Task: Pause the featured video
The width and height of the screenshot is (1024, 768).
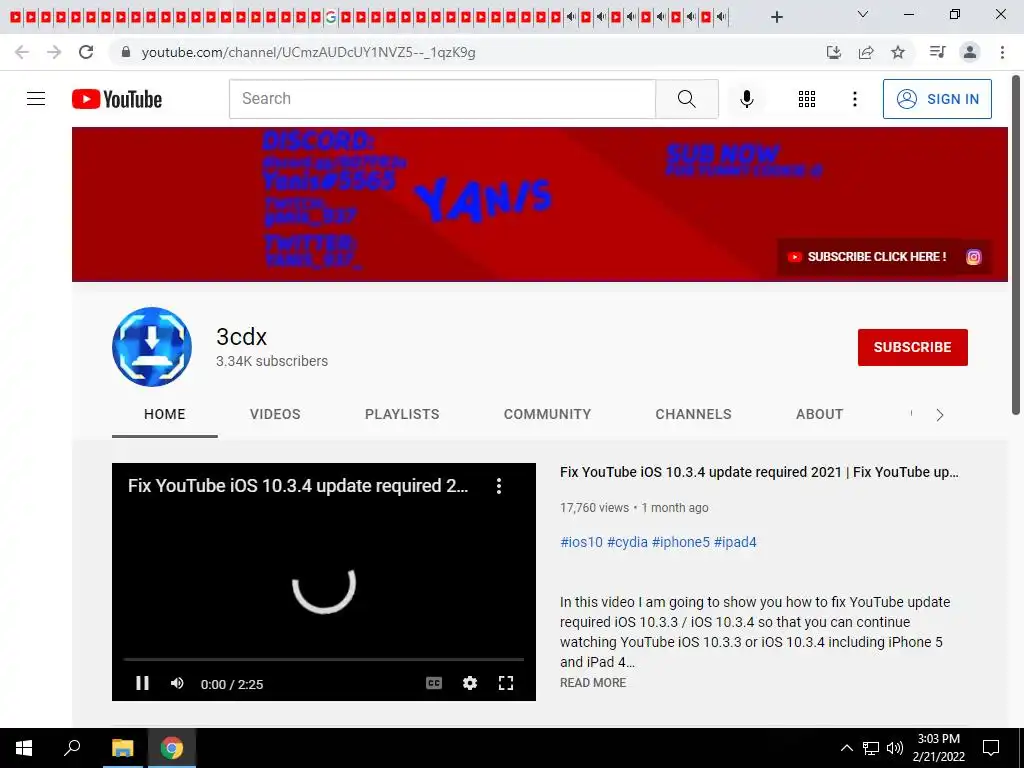Action: pos(142,683)
